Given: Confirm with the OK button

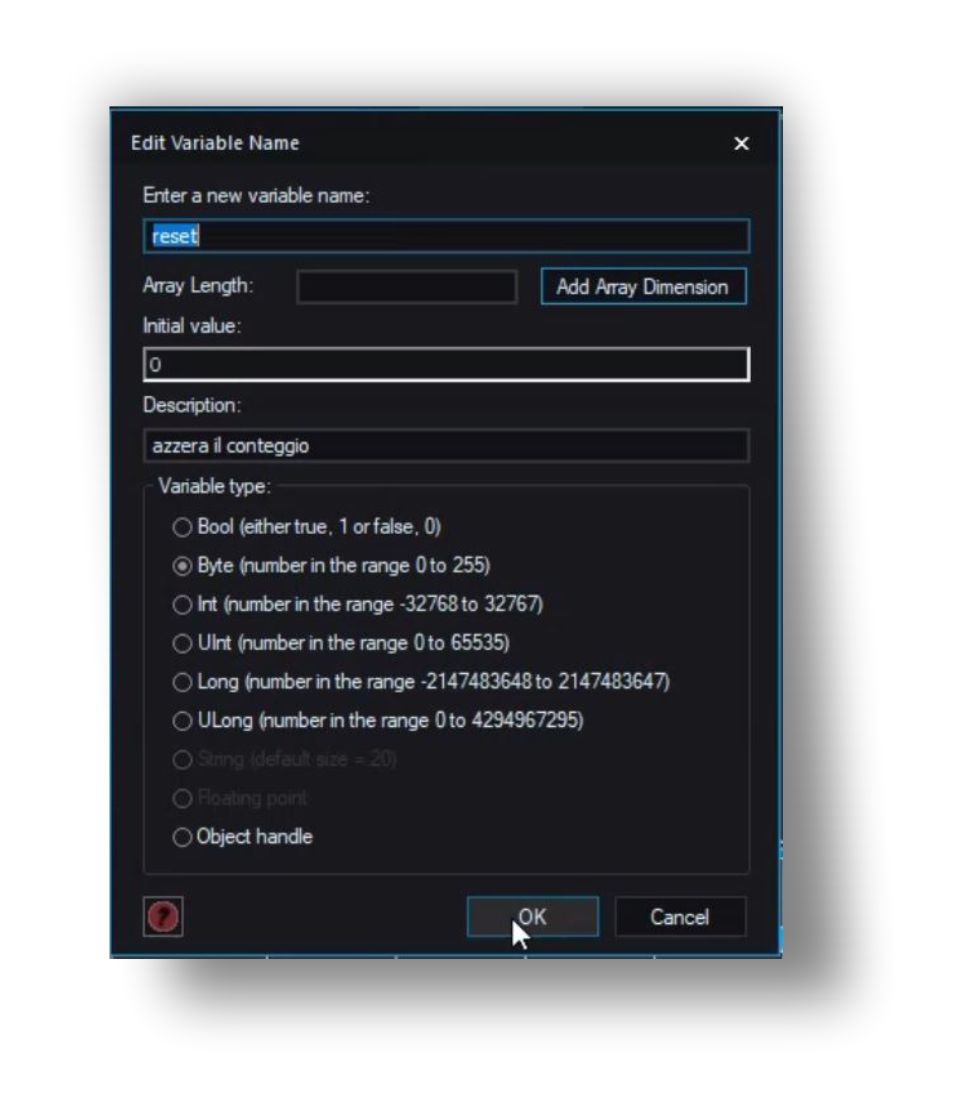Looking at the screenshot, I should (x=532, y=917).
